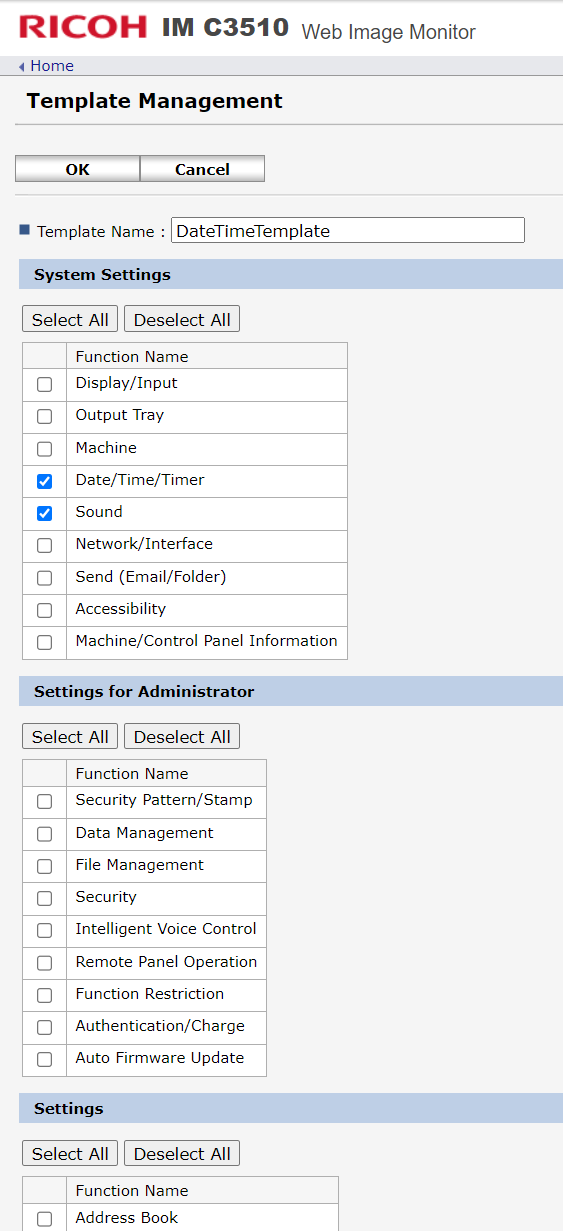Enable the Display/Input checkbox
This screenshot has width=563, height=1231.
tap(44, 384)
